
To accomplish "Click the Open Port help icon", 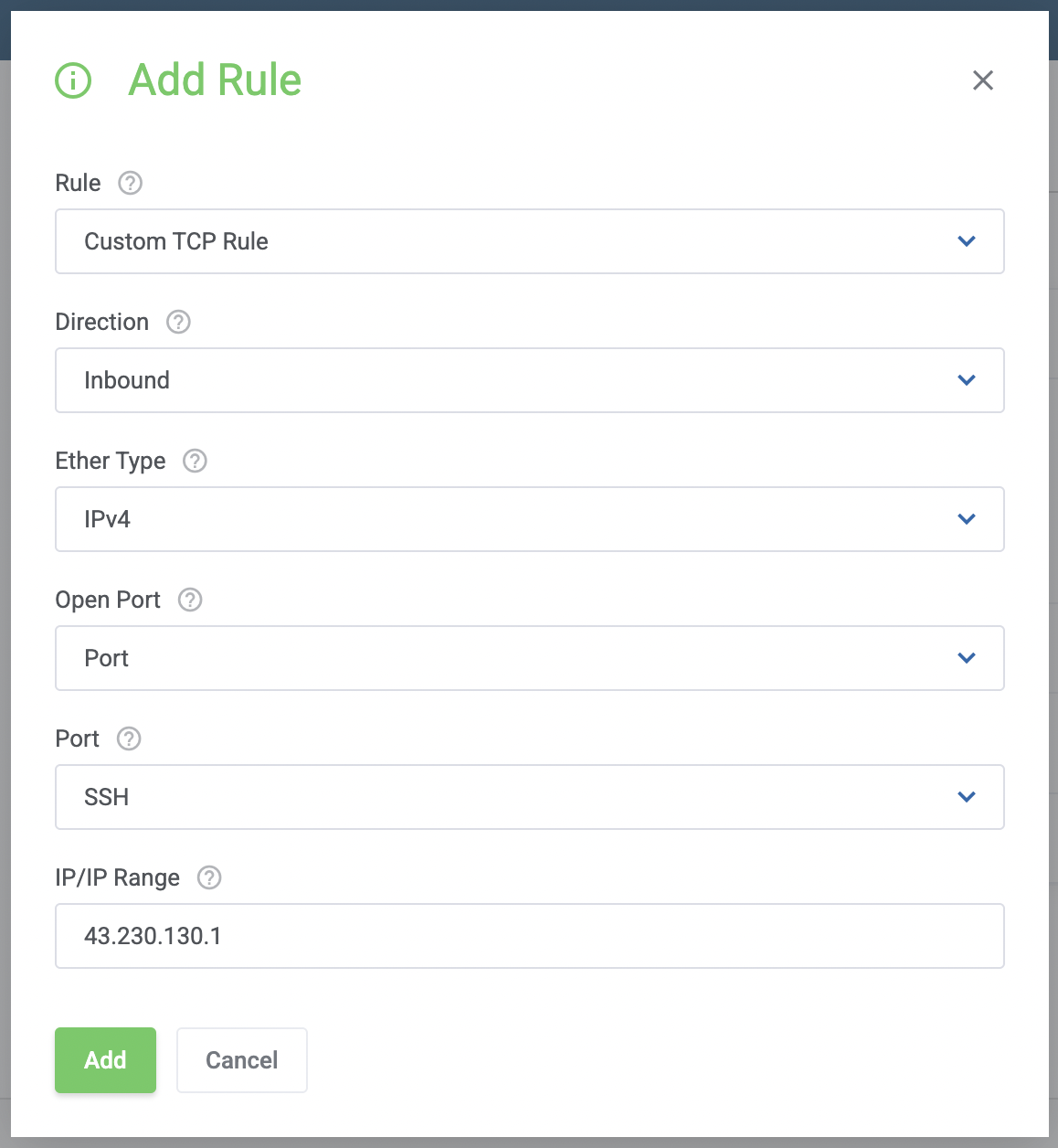I will (190, 600).
